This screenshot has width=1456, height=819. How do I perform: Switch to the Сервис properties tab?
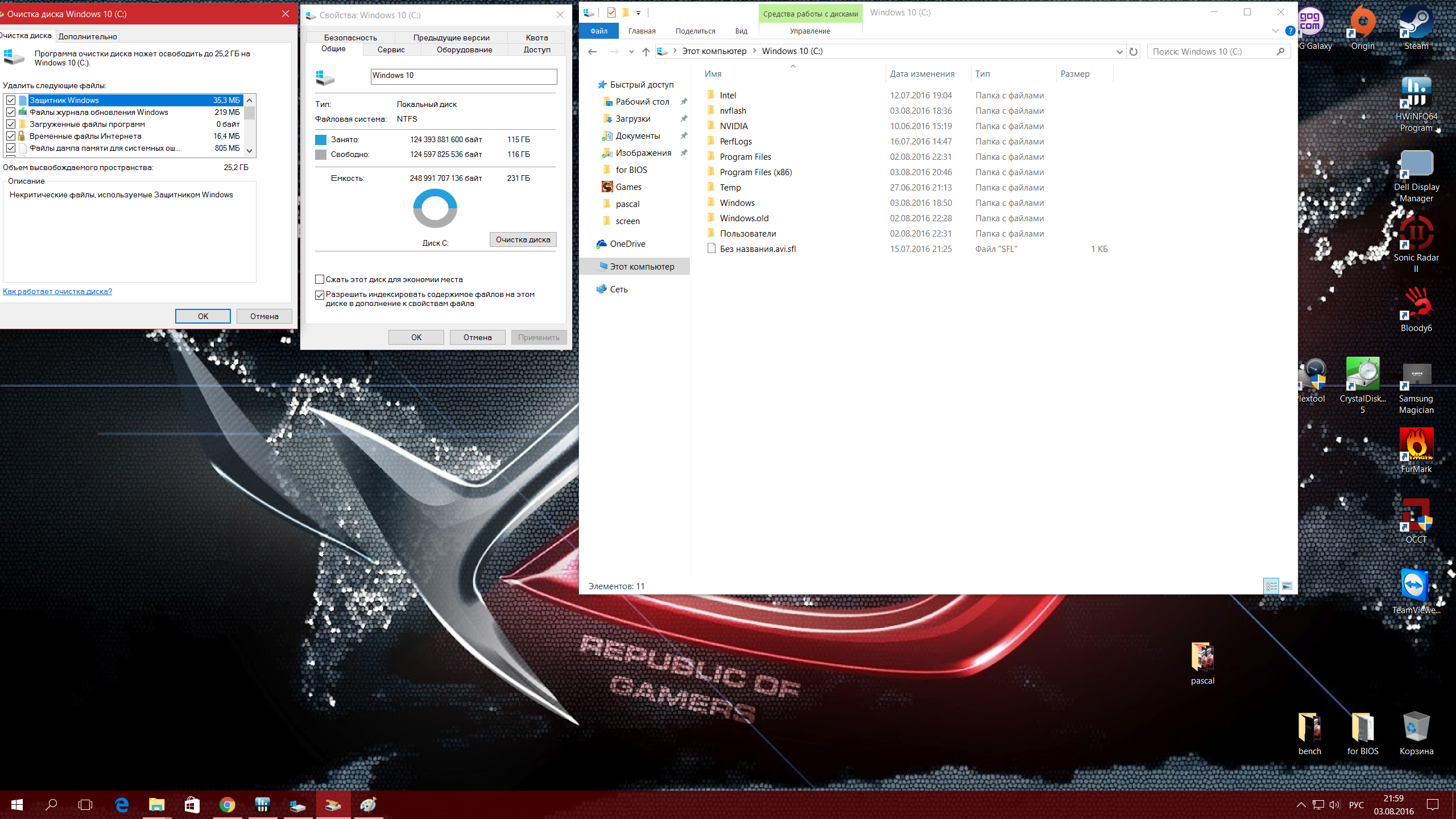(x=391, y=49)
